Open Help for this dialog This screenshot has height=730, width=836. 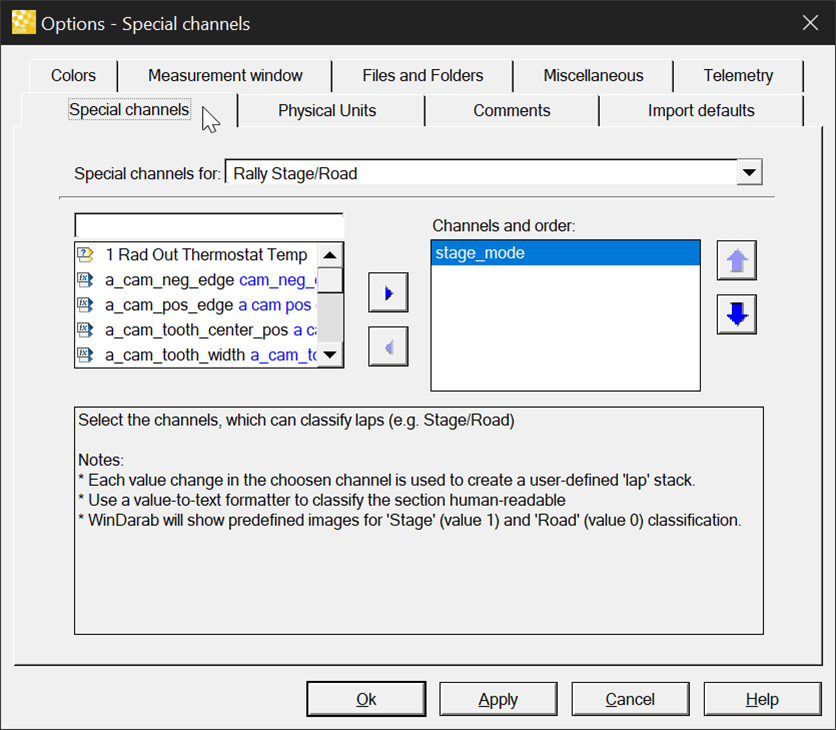(x=762, y=699)
